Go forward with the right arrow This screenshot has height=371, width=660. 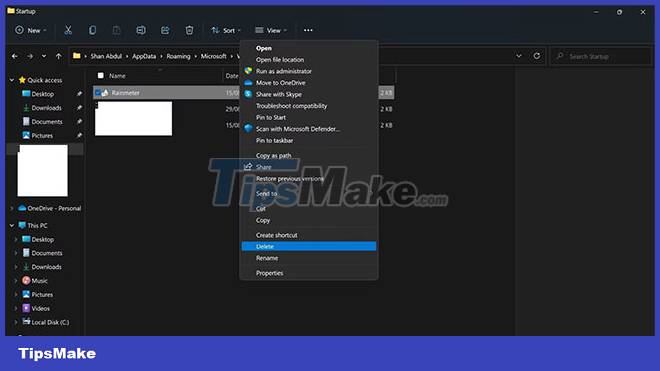click(x=30, y=56)
